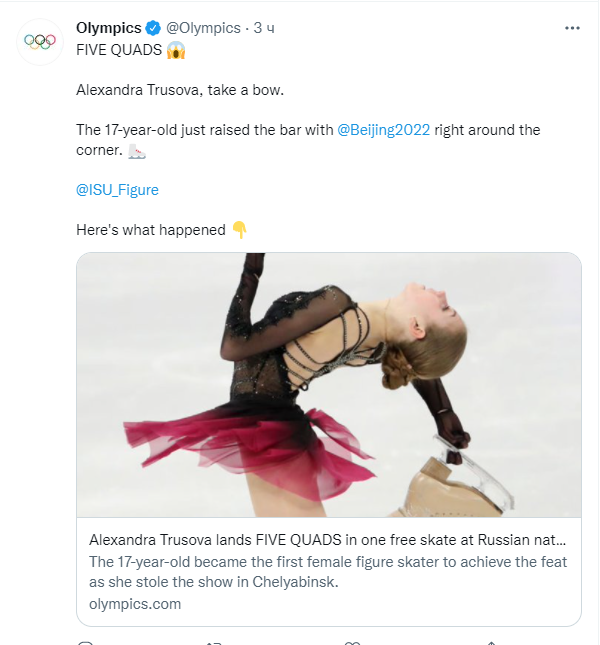This screenshot has height=645, width=600.
Task: Open the tweet timestamp '3 ч'
Action: 264,28
